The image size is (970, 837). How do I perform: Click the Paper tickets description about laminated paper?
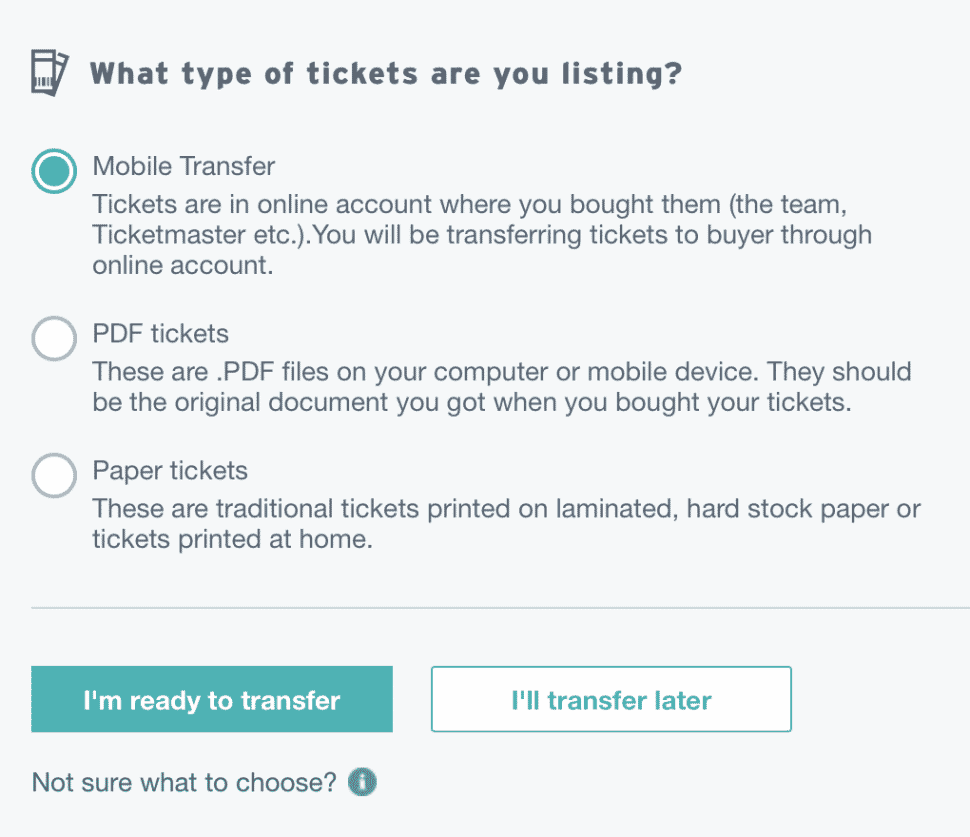click(x=507, y=524)
